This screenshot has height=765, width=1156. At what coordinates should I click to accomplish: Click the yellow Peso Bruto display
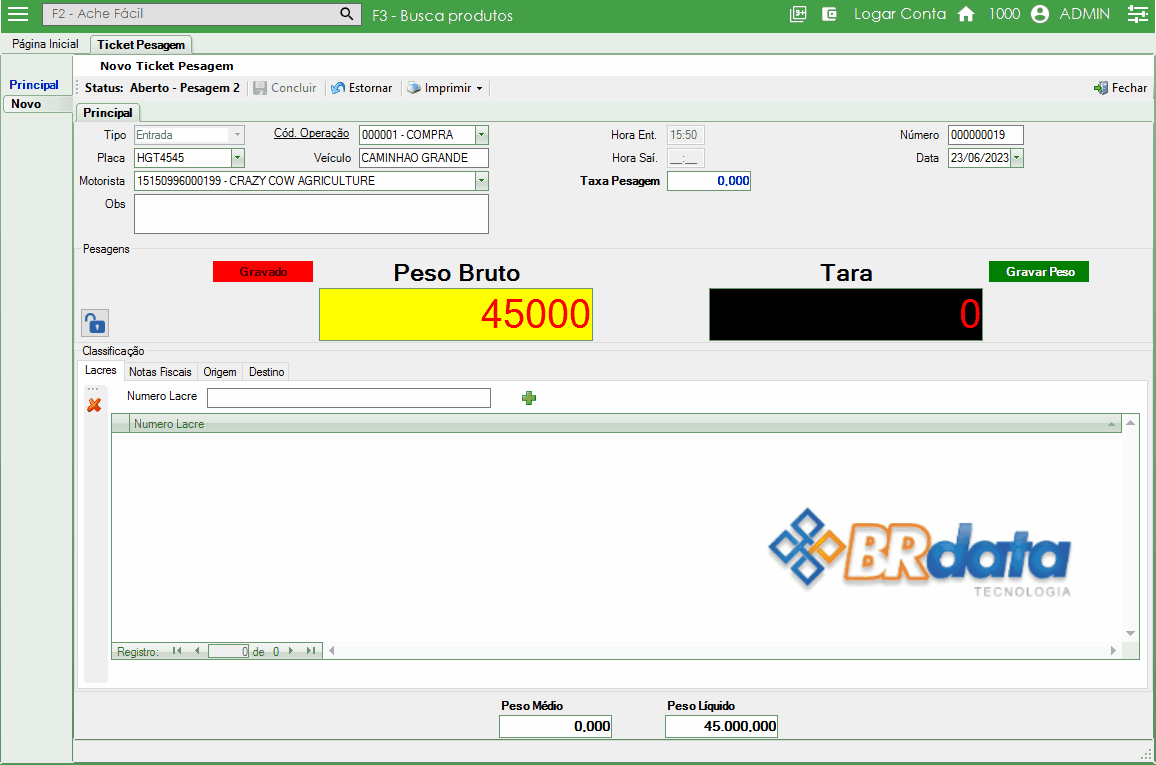[456, 315]
